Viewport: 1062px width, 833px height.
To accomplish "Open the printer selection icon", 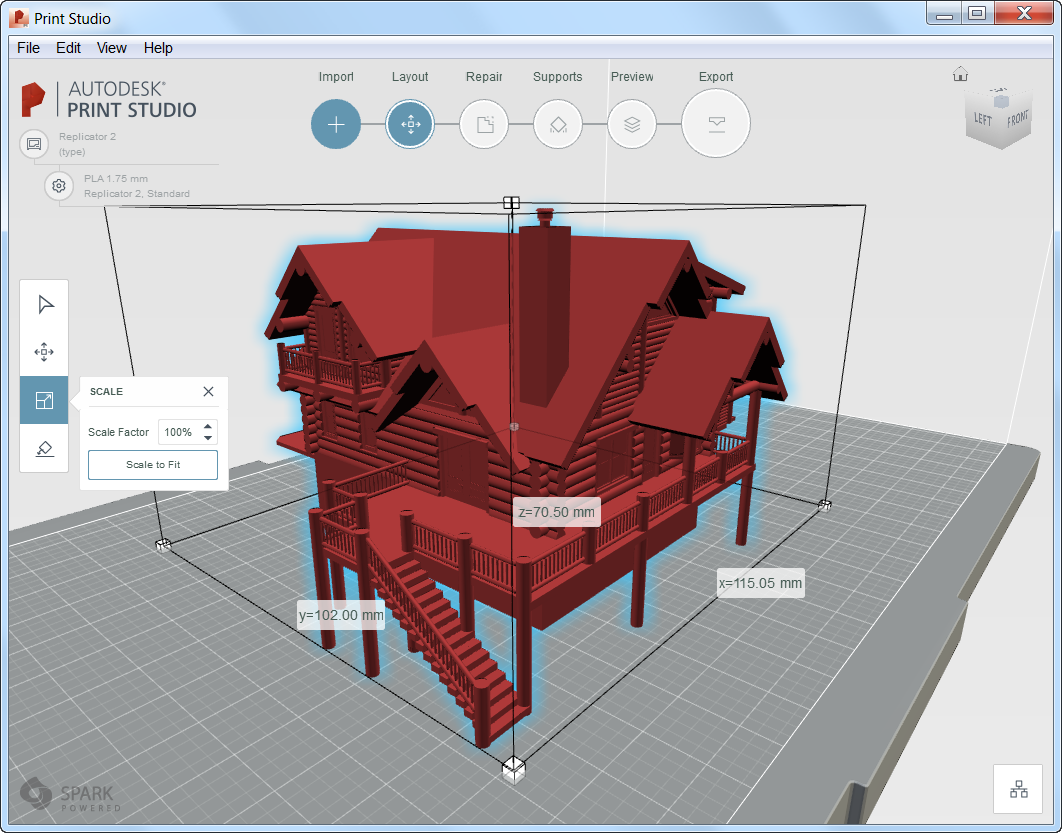I will pyautogui.click(x=34, y=144).
